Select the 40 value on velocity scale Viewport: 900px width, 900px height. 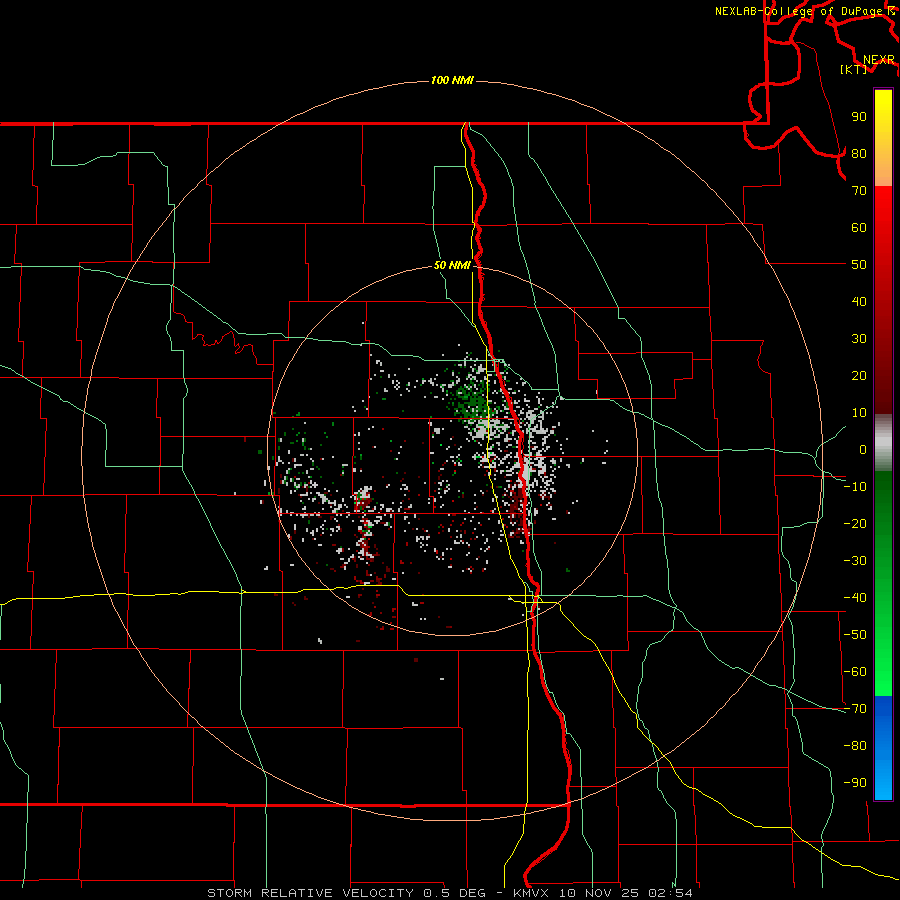pyautogui.click(x=859, y=301)
